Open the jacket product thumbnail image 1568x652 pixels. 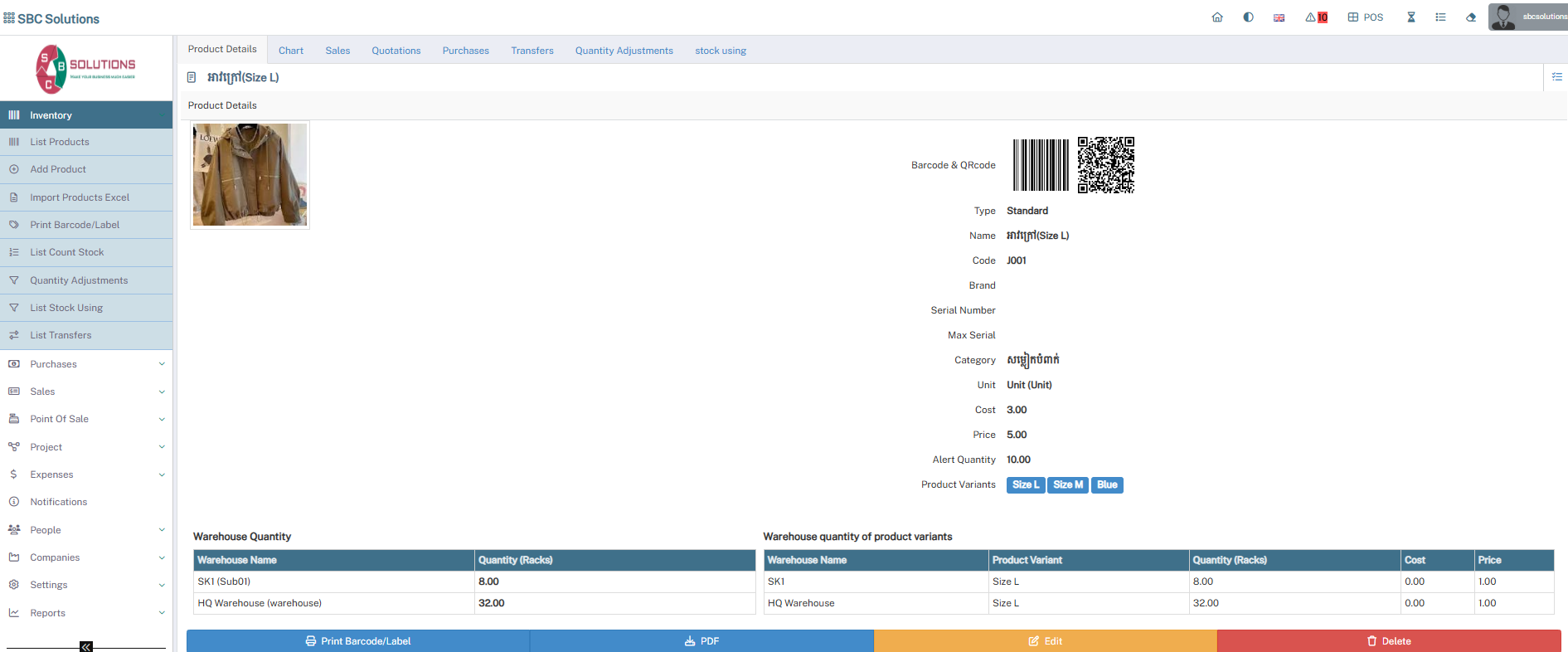(250, 175)
